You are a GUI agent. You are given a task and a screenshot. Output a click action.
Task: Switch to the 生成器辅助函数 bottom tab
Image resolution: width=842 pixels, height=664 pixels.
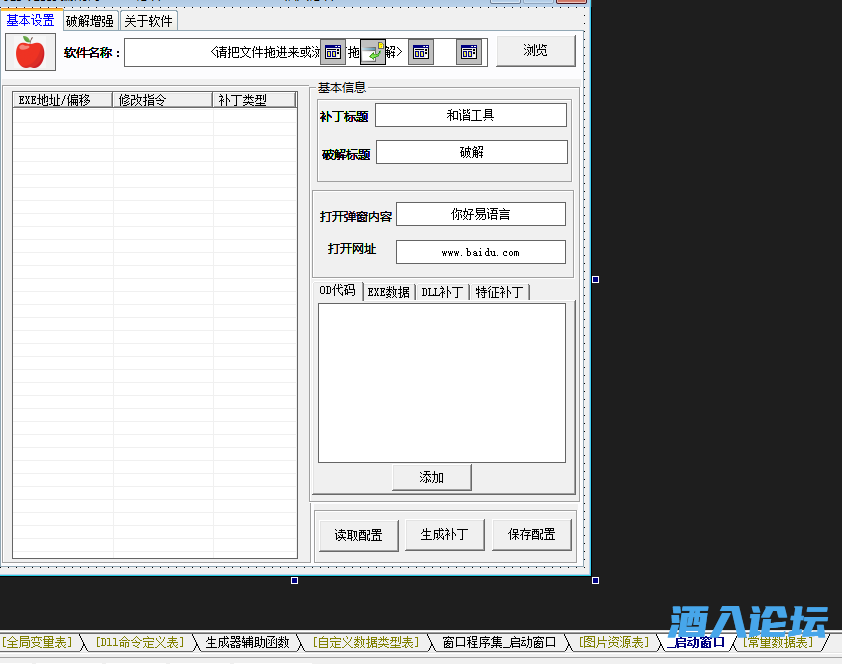pos(247,642)
